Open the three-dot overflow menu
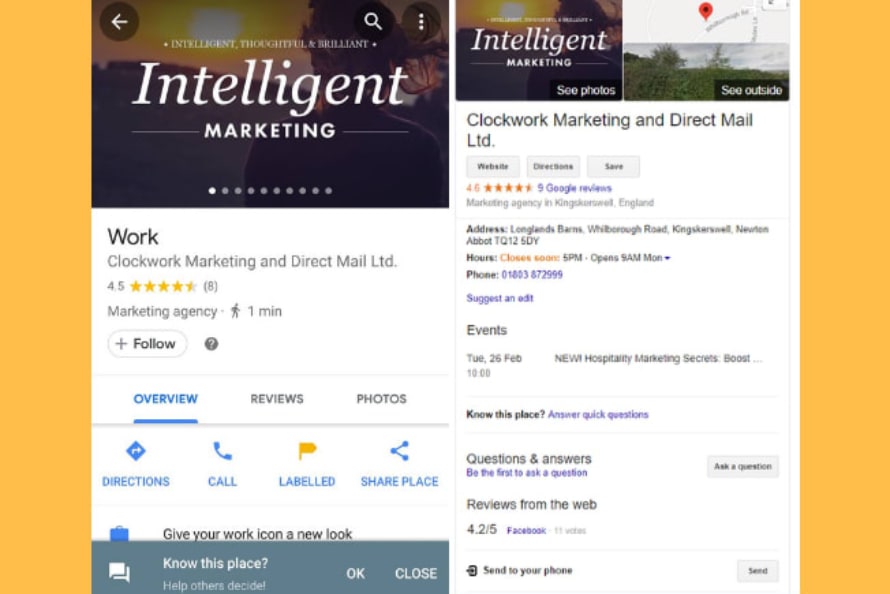This screenshot has height=594, width=890. 421,22
